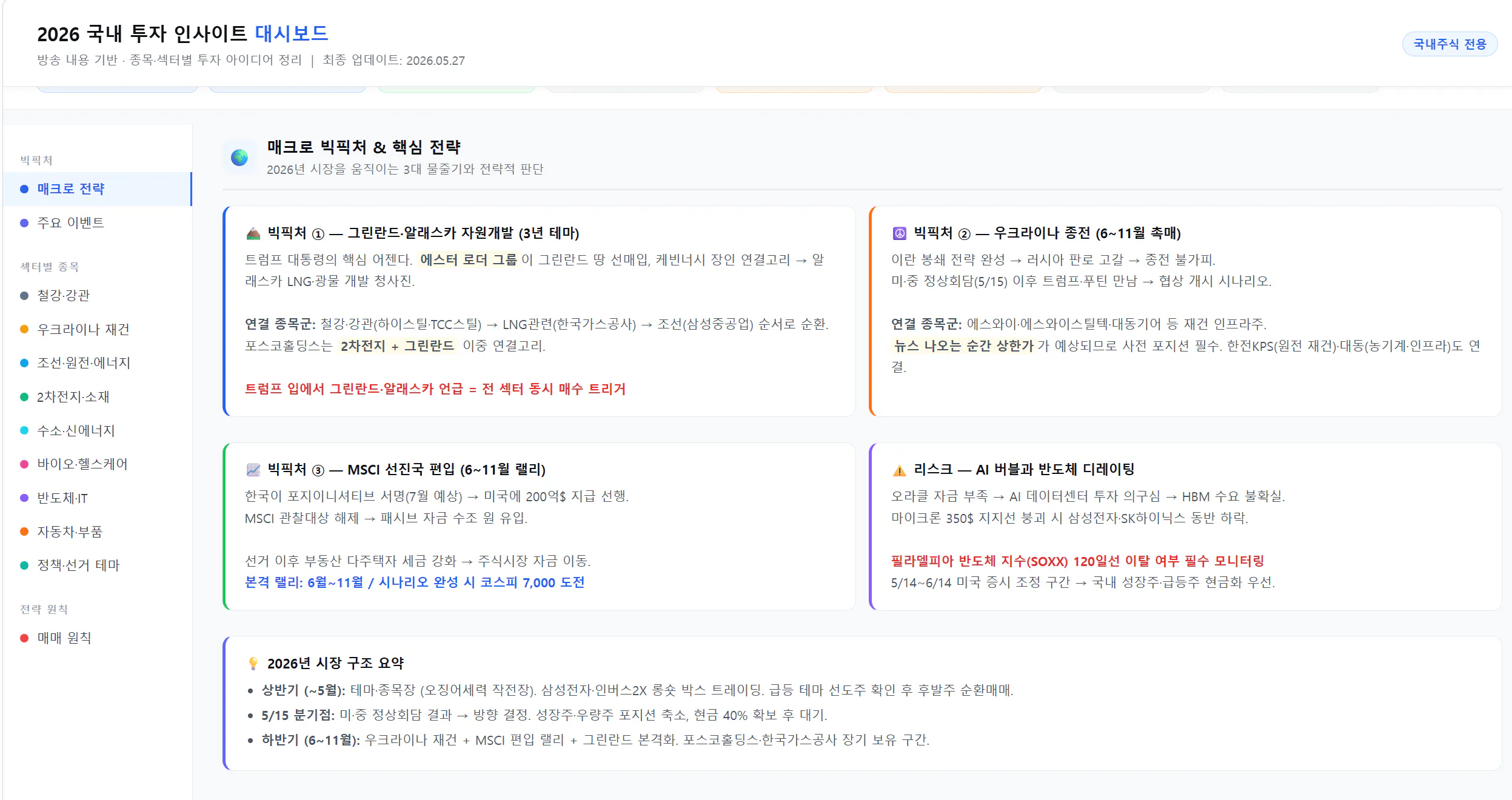
Task: Click the 매크로 빅픽처 & 핵심 전략 section title
Action: tap(364, 147)
